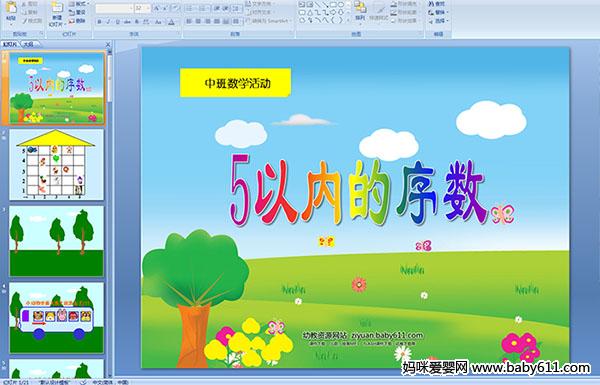Click the Copy icon in clipboard group
Image resolution: width=600 pixels, height=385 pixels.
pyautogui.click(x=24, y=12)
